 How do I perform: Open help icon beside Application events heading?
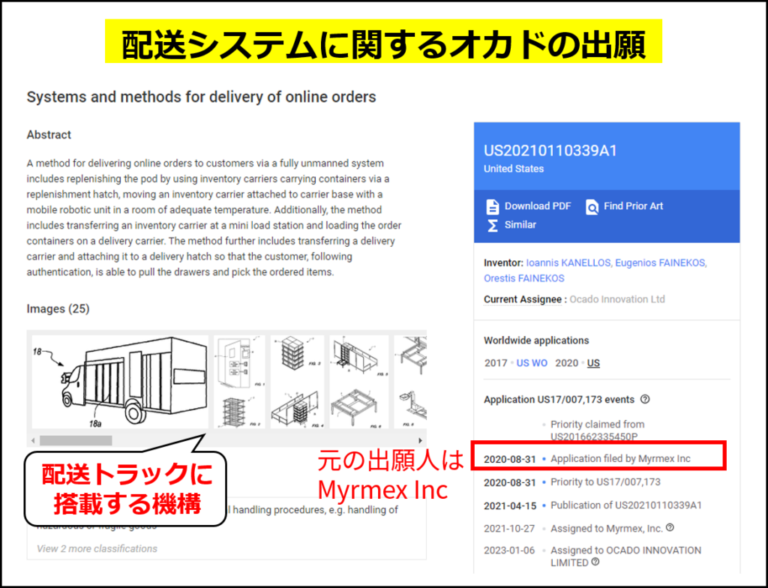(645, 399)
